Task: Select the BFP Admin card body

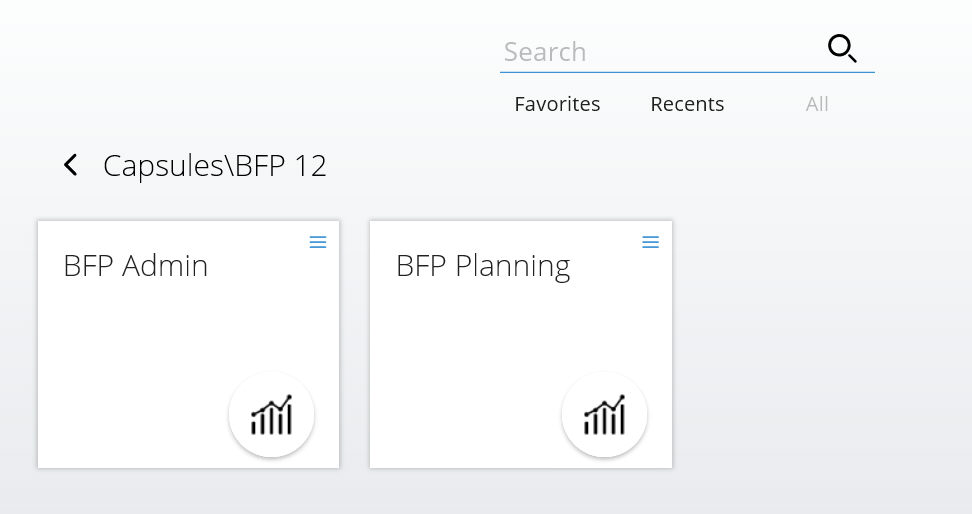Action: (188, 344)
